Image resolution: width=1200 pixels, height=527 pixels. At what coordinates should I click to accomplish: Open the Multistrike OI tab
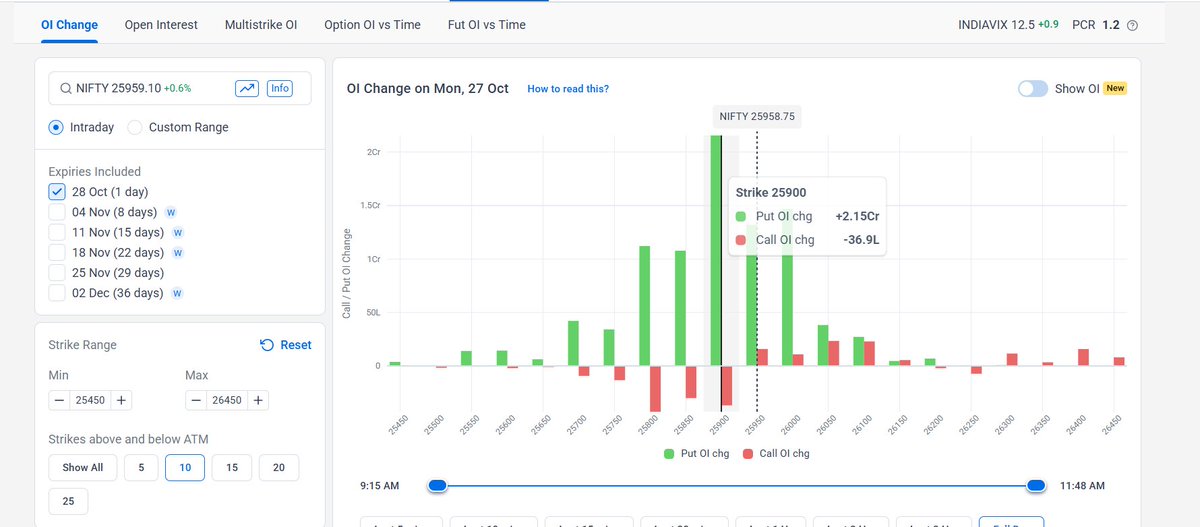(x=261, y=24)
